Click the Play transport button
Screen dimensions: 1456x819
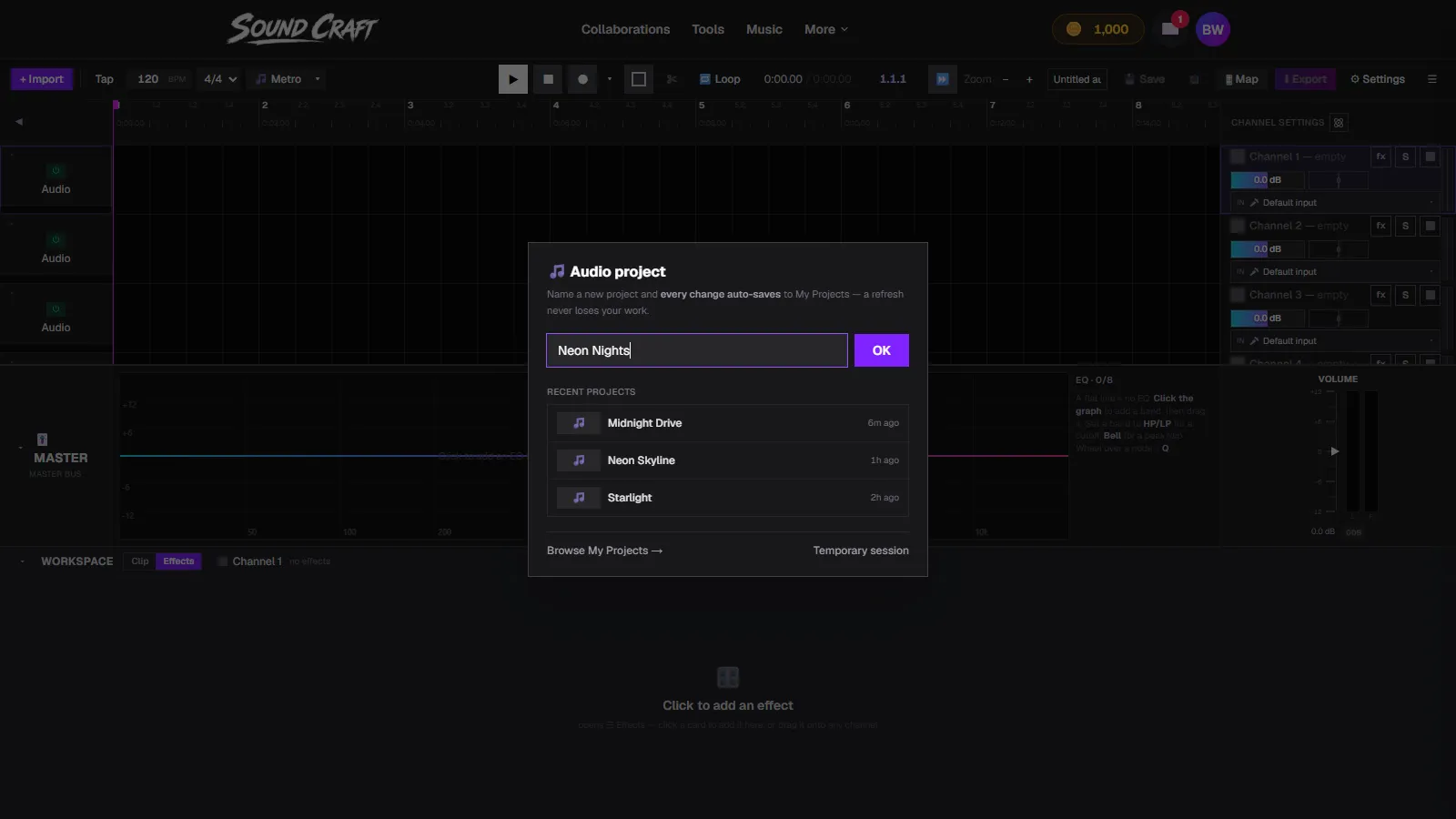512,79
